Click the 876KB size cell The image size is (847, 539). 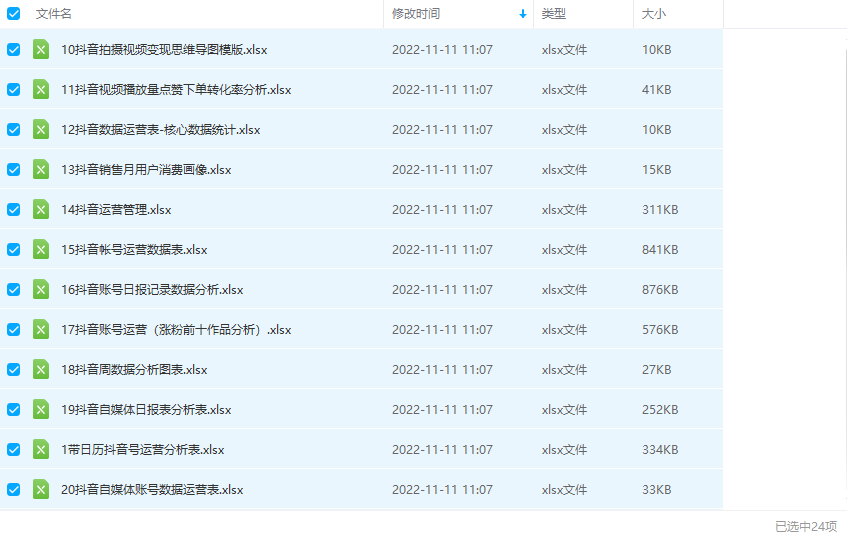tap(660, 289)
